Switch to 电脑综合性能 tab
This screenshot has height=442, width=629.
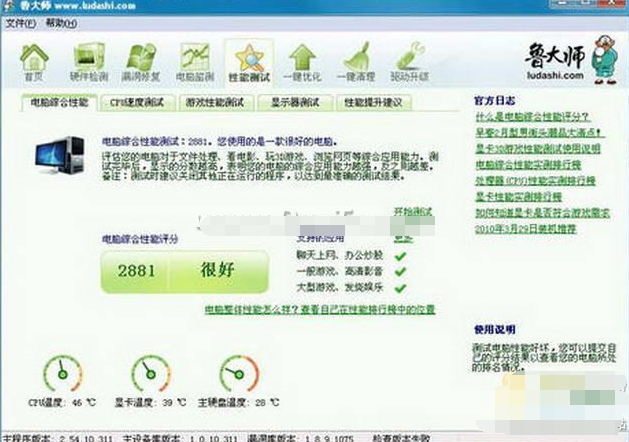[59, 103]
